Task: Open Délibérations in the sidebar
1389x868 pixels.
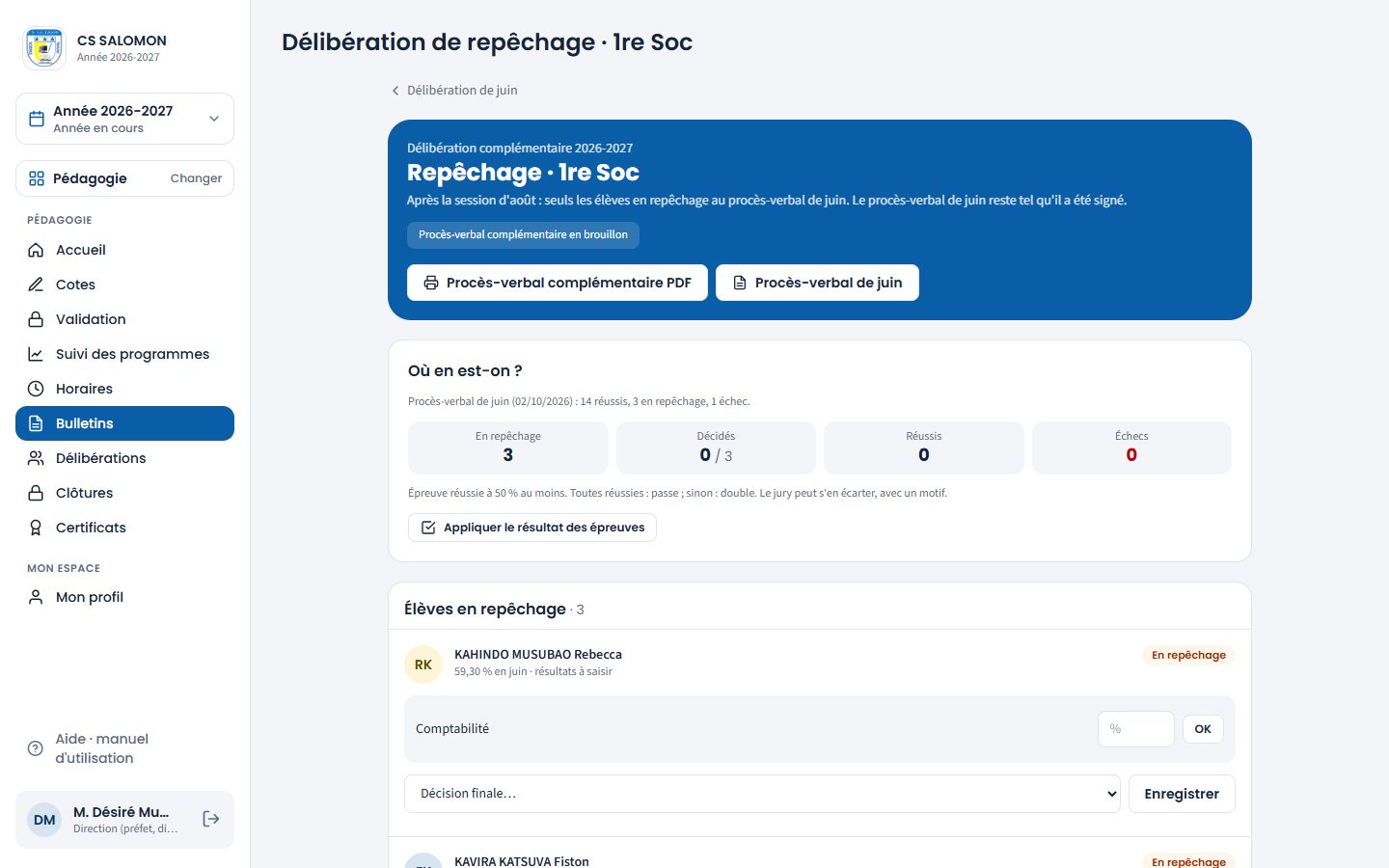Action: tap(124, 458)
